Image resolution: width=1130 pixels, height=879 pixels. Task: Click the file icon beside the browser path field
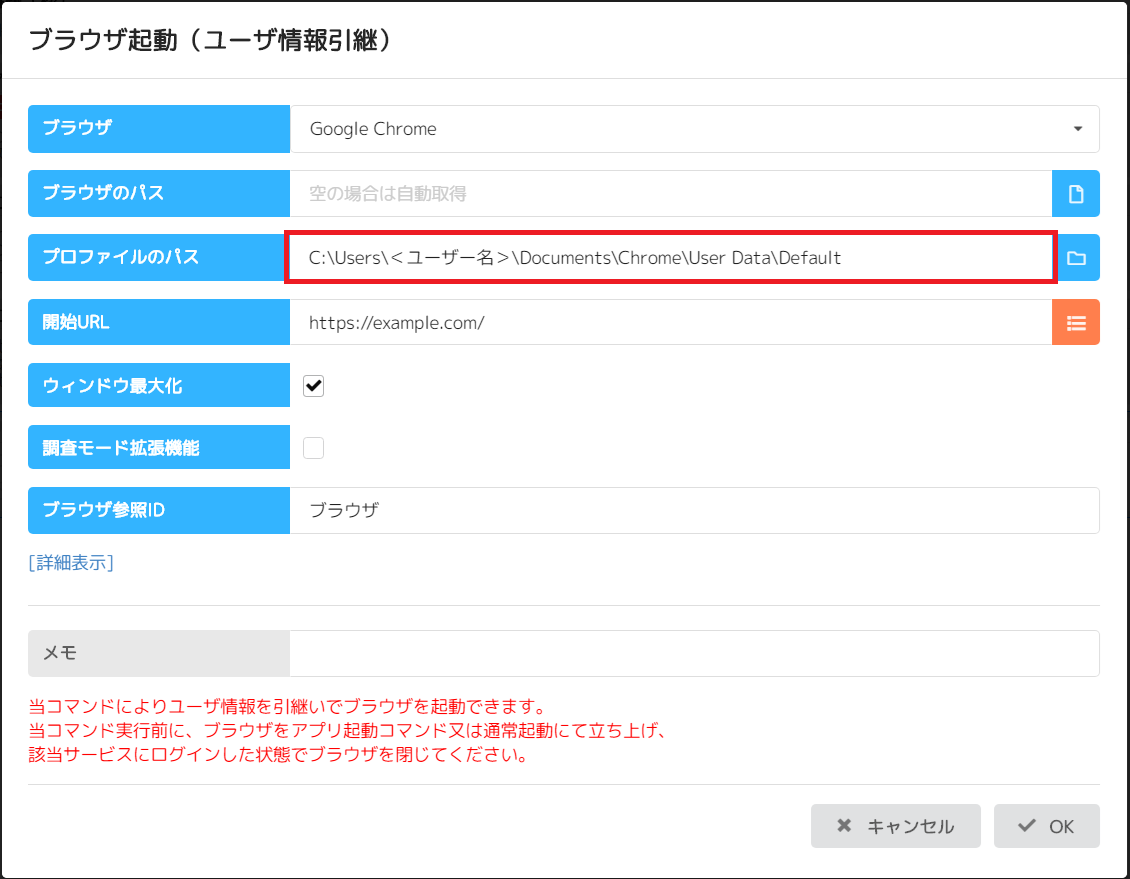click(1076, 194)
